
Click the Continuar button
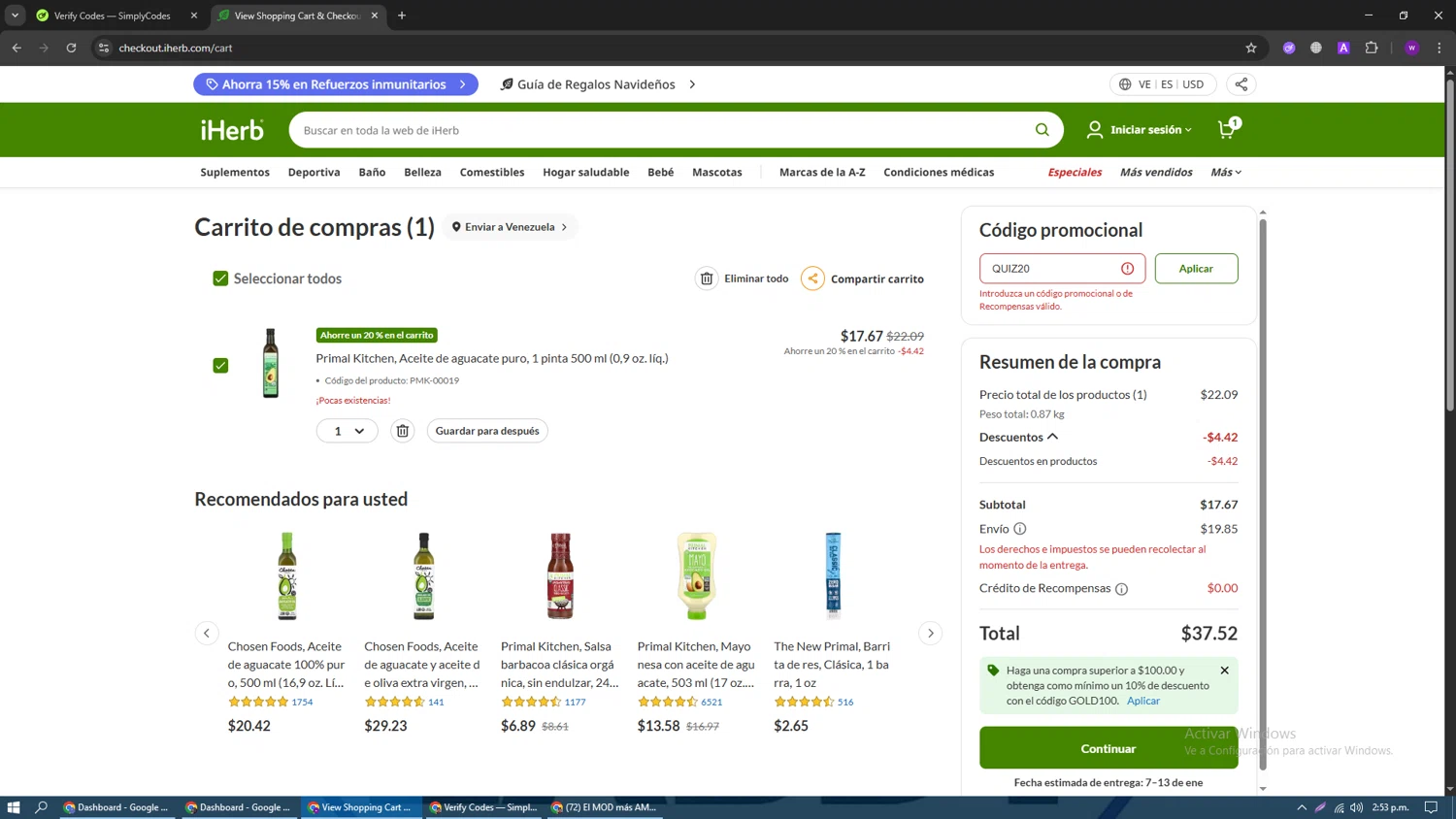click(x=1109, y=748)
